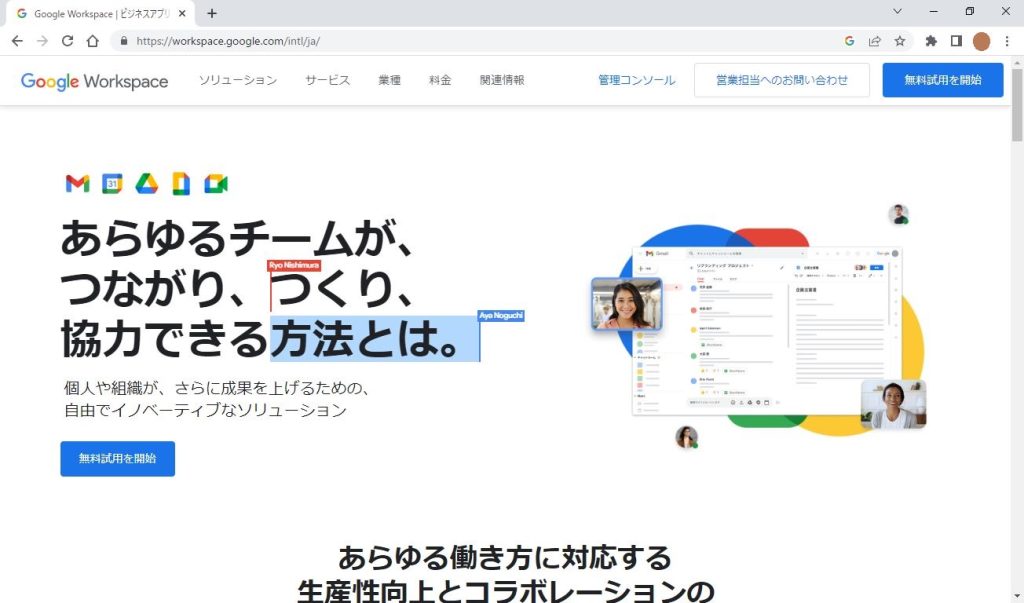
Task: Click the heading あらゆる働き方に対応する
Action: [x=504, y=558]
